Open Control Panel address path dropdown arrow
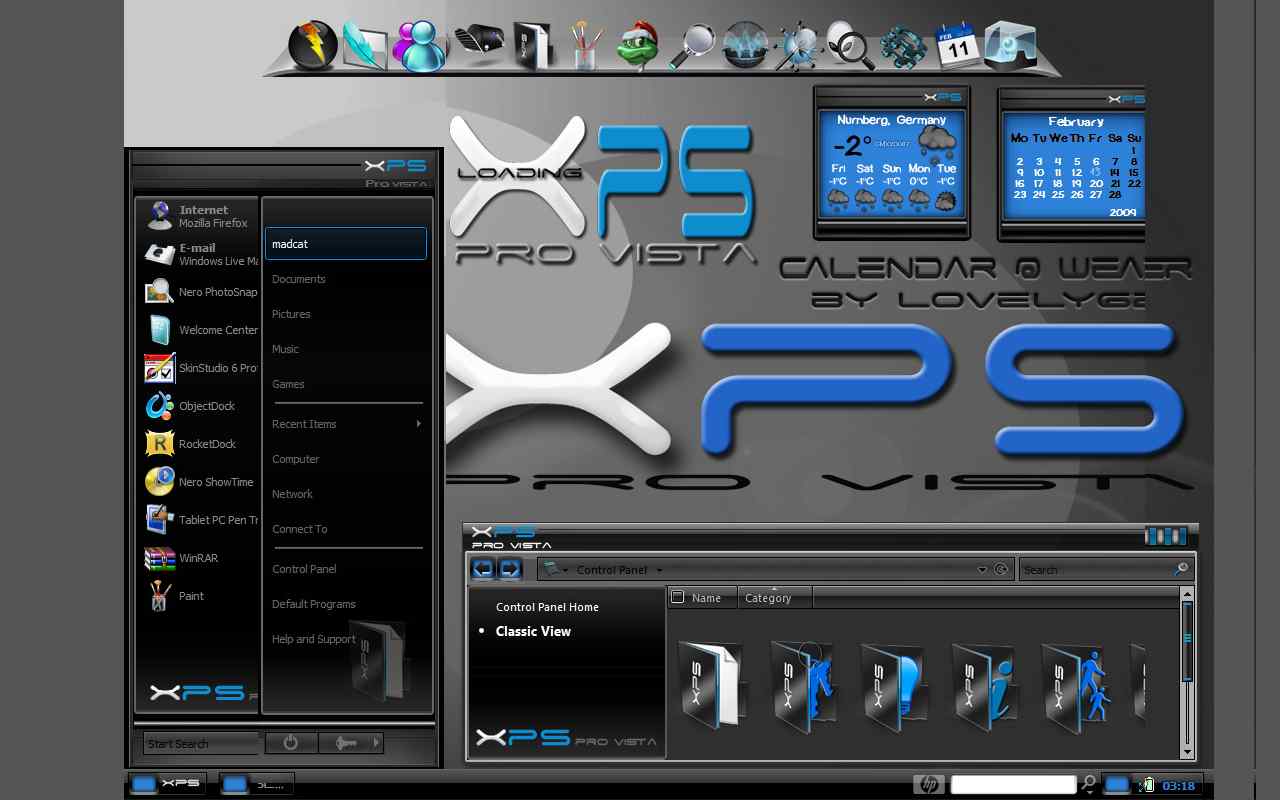 pos(659,570)
